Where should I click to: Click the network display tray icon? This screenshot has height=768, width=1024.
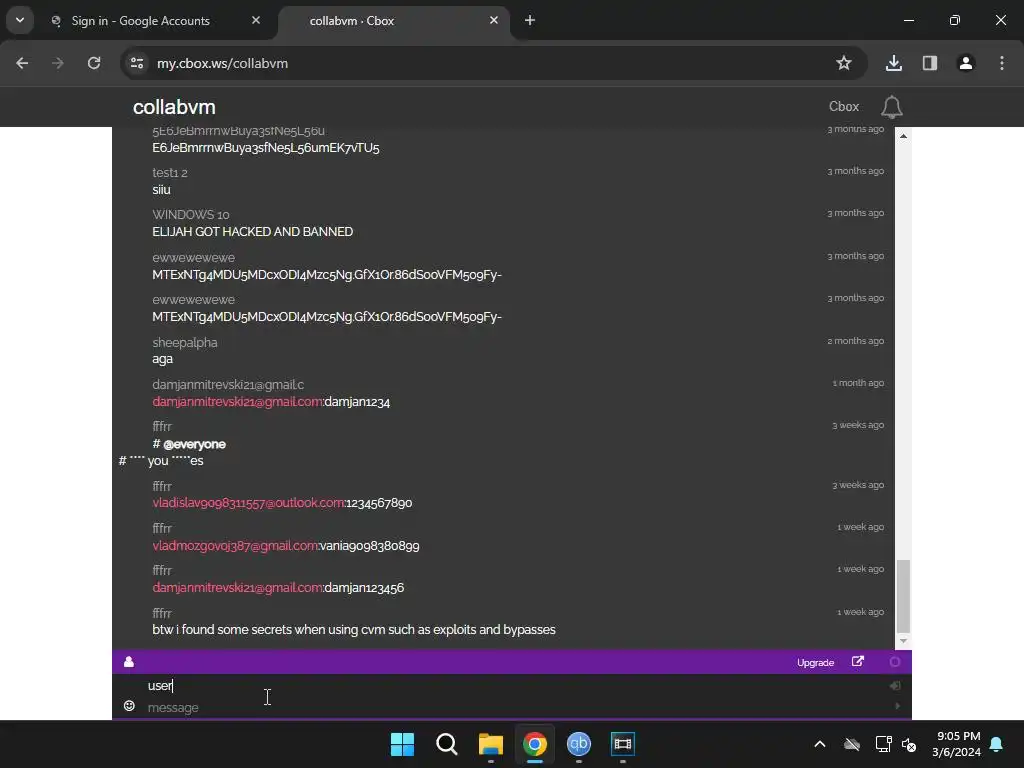point(883,744)
